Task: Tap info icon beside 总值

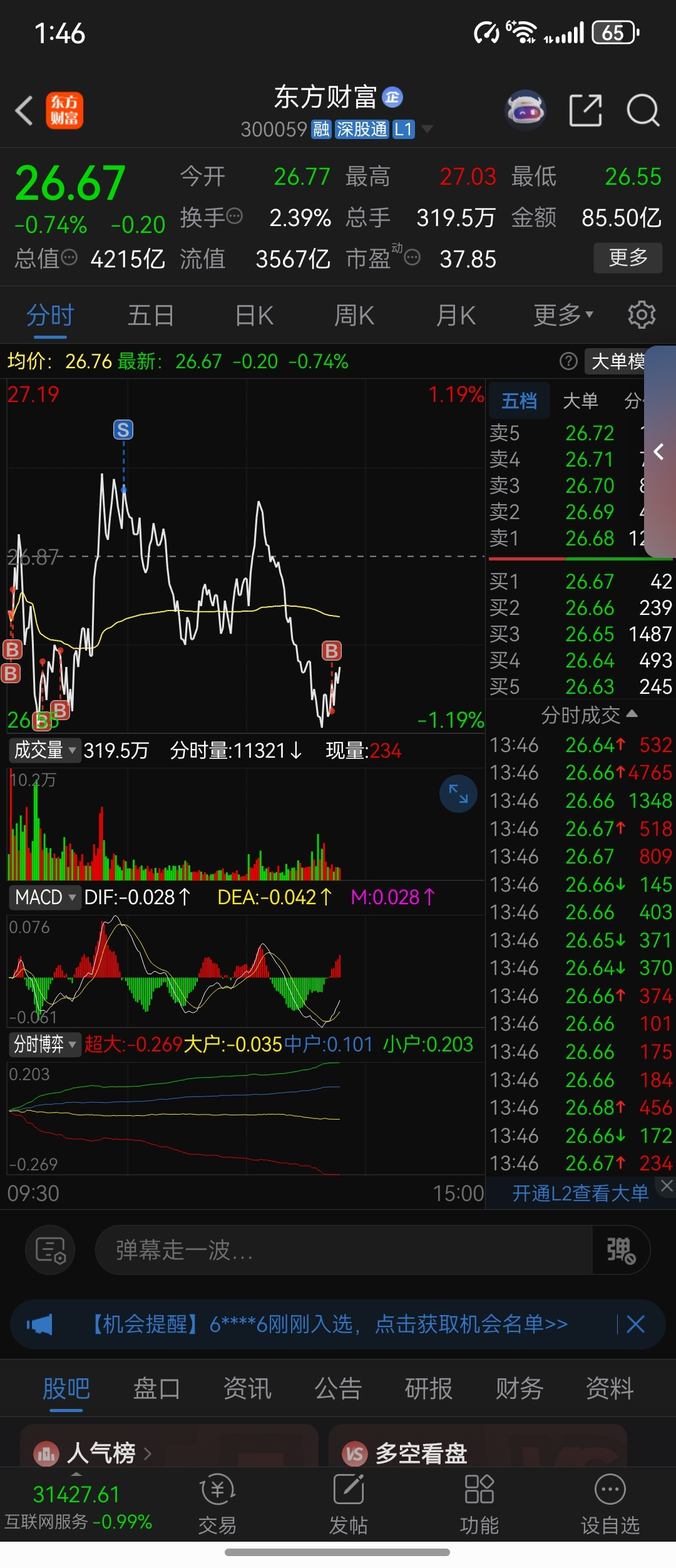Action: point(69,257)
